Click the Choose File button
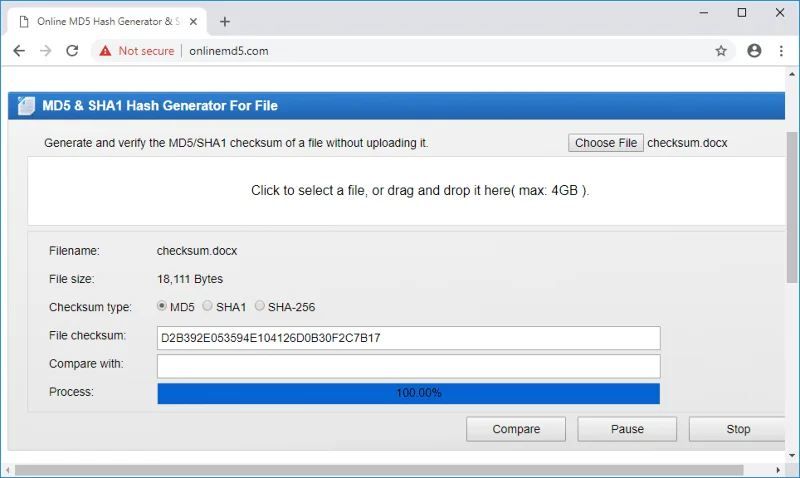The image size is (800, 478). pyautogui.click(x=606, y=143)
